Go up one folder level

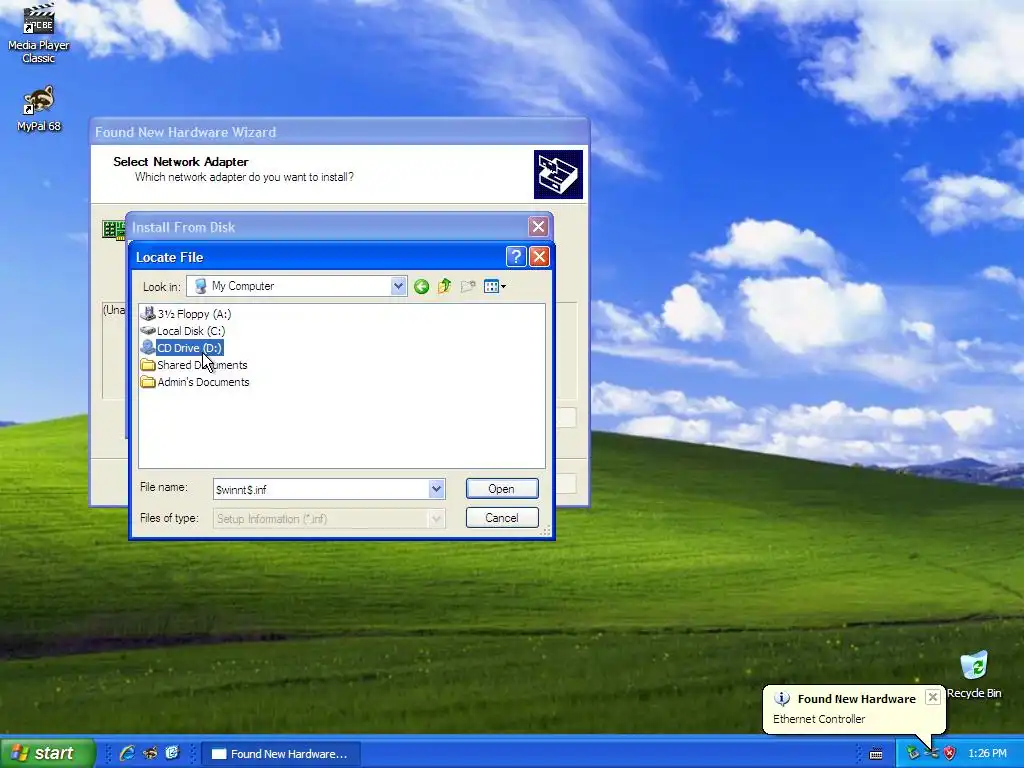point(445,287)
